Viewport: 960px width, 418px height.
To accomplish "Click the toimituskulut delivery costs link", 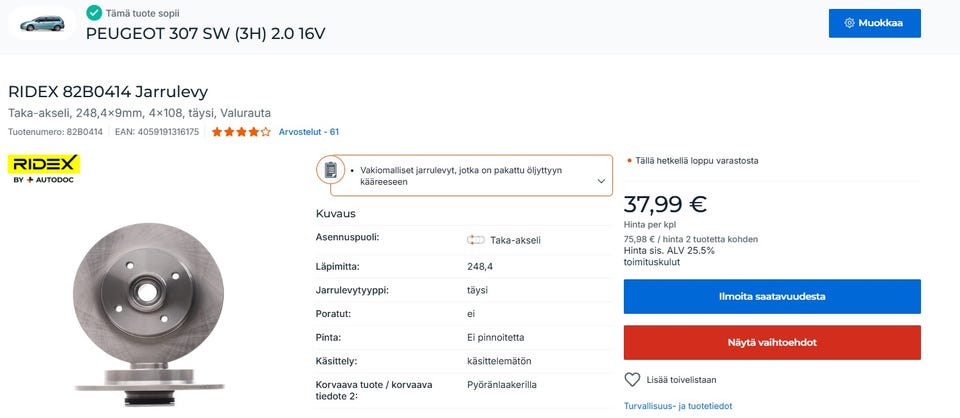I will tap(652, 262).
